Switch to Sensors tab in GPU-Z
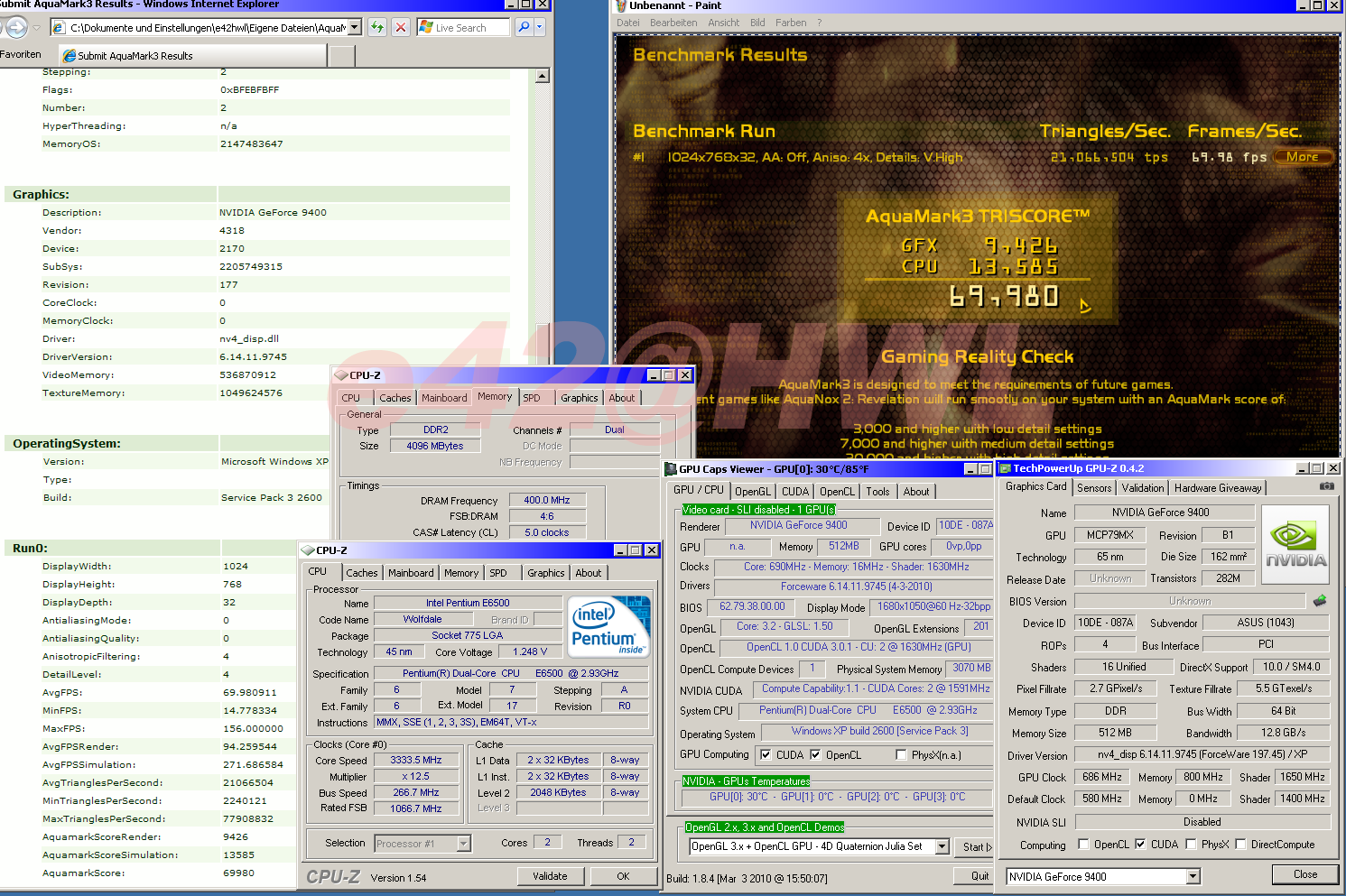 click(x=1094, y=488)
